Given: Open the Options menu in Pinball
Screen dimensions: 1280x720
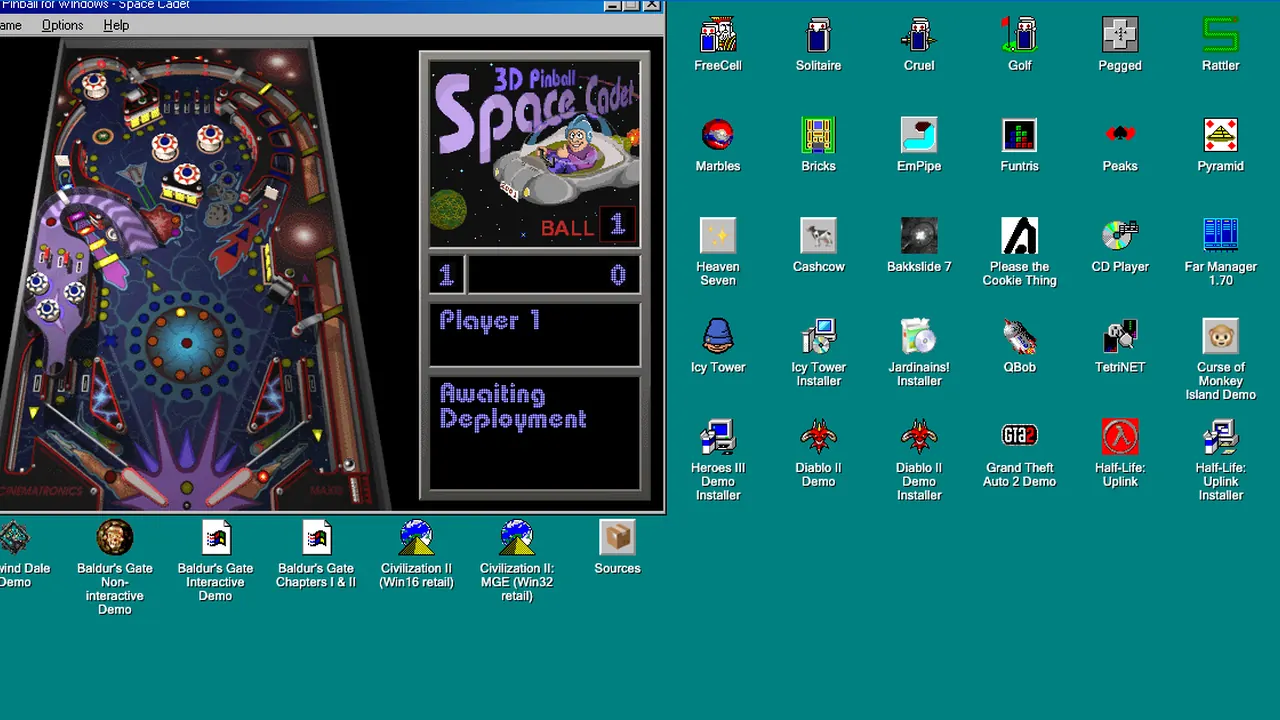Looking at the screenshot, I should [x=62, y=25].
